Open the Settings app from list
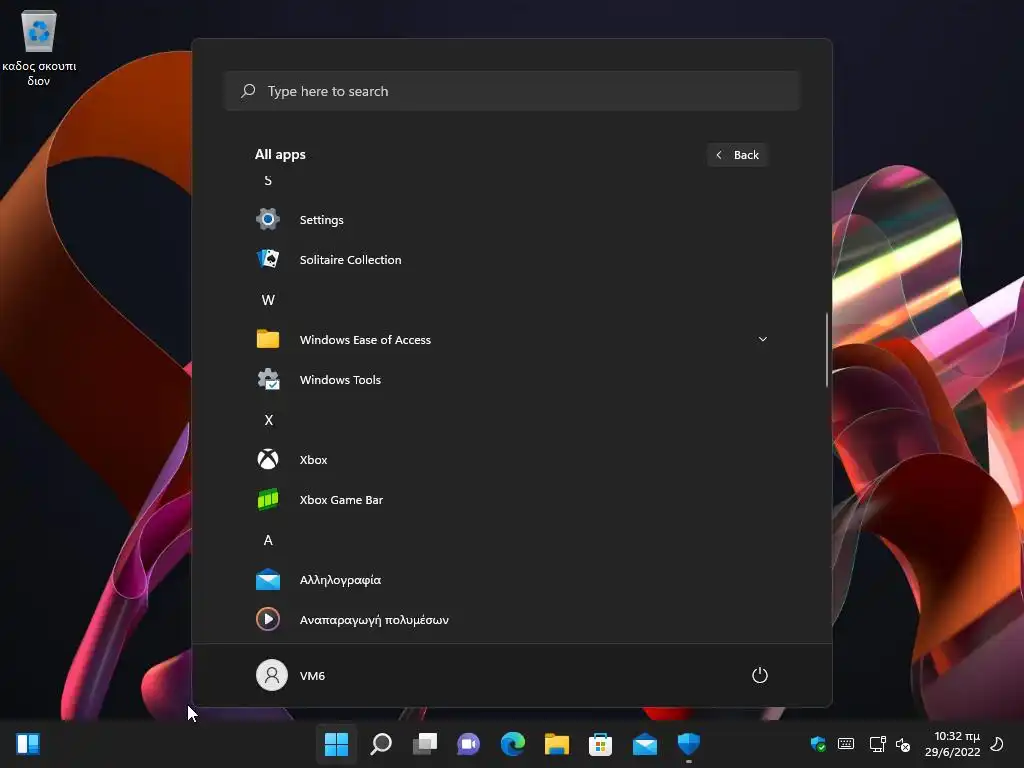This screenshot has width=1024, height=768. tap(511, 219)
